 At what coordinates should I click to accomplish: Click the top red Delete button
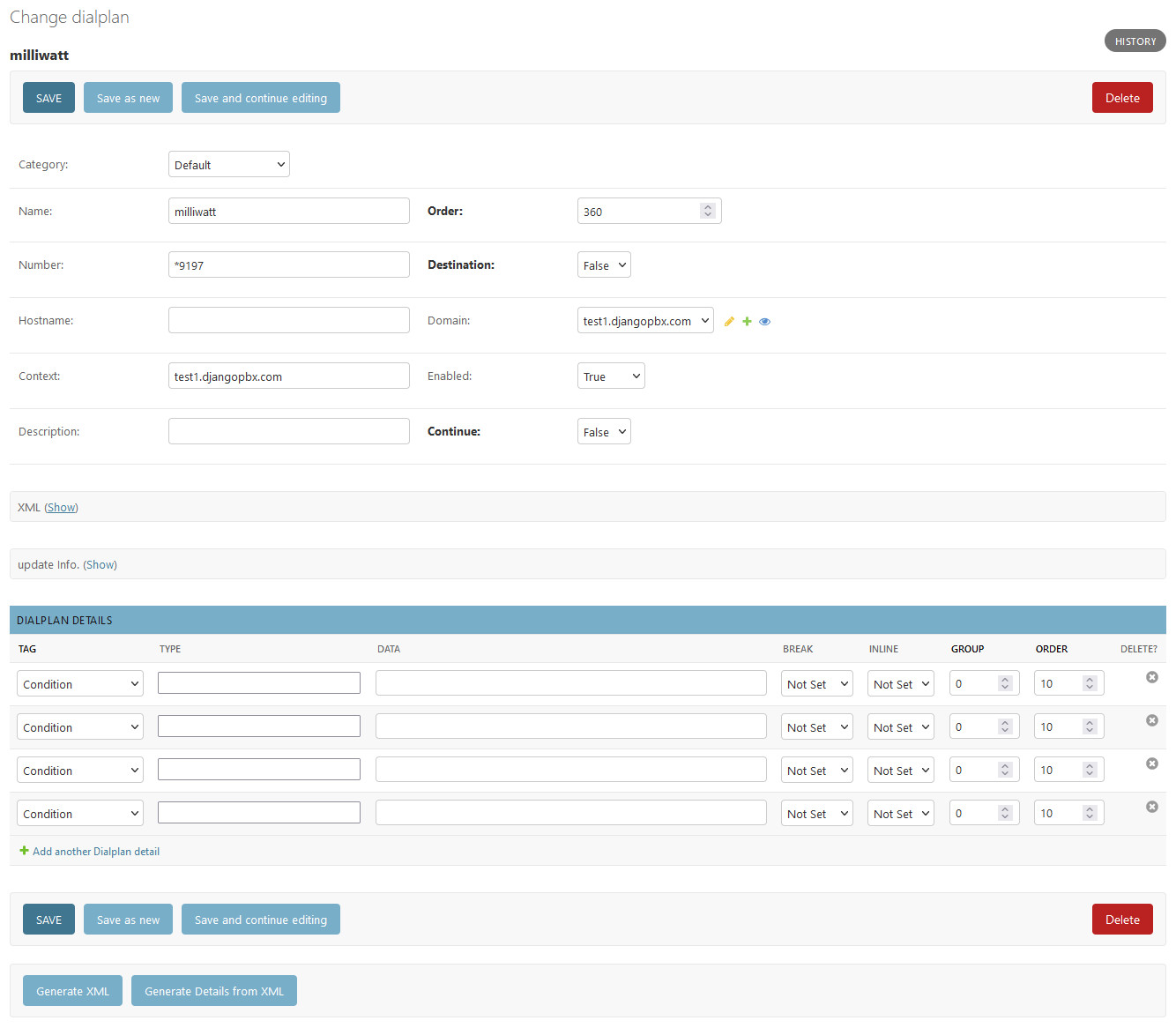click(1121, 98)
